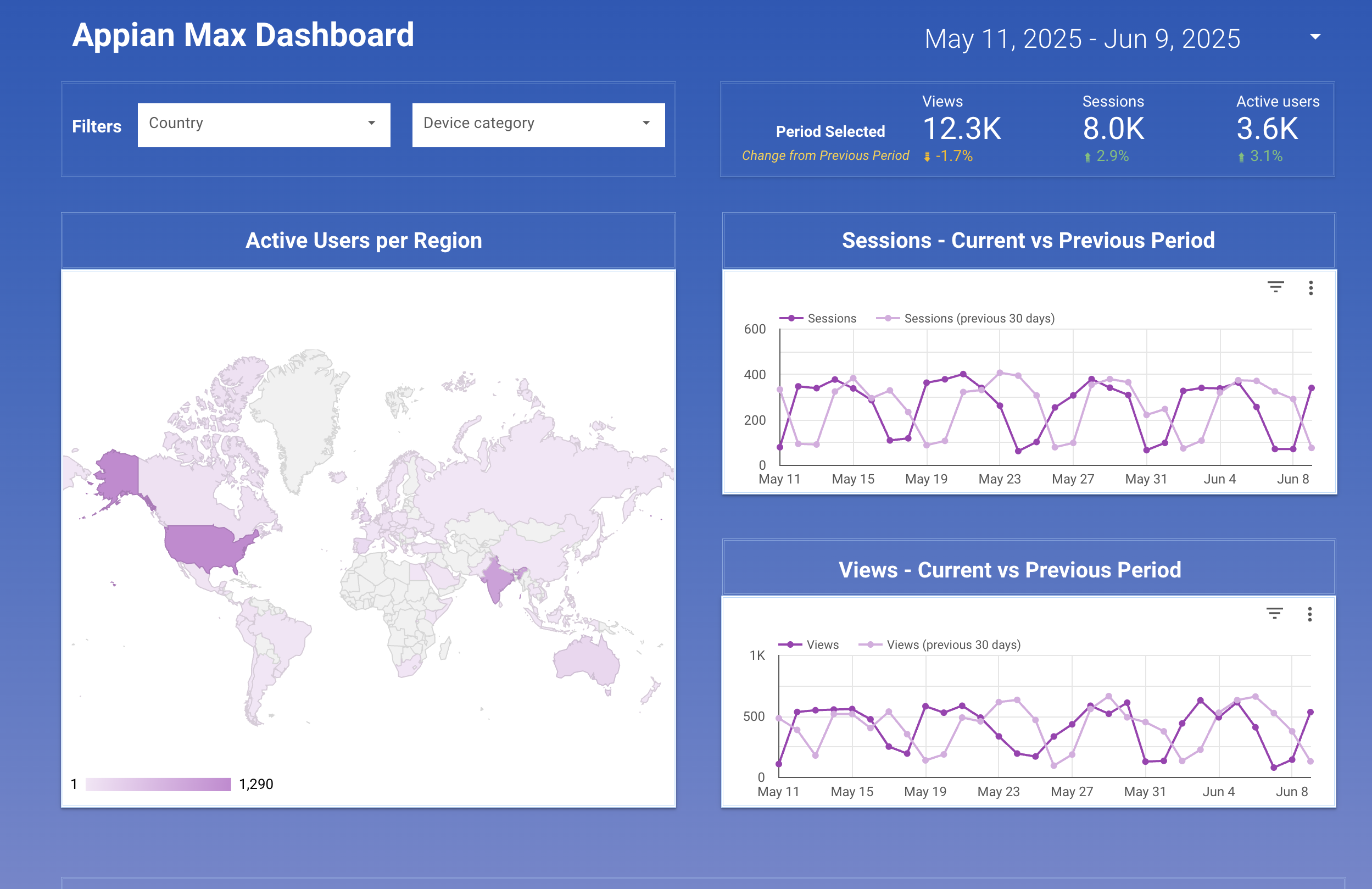Click the 3.1% Active users change value

[1266, 156]
